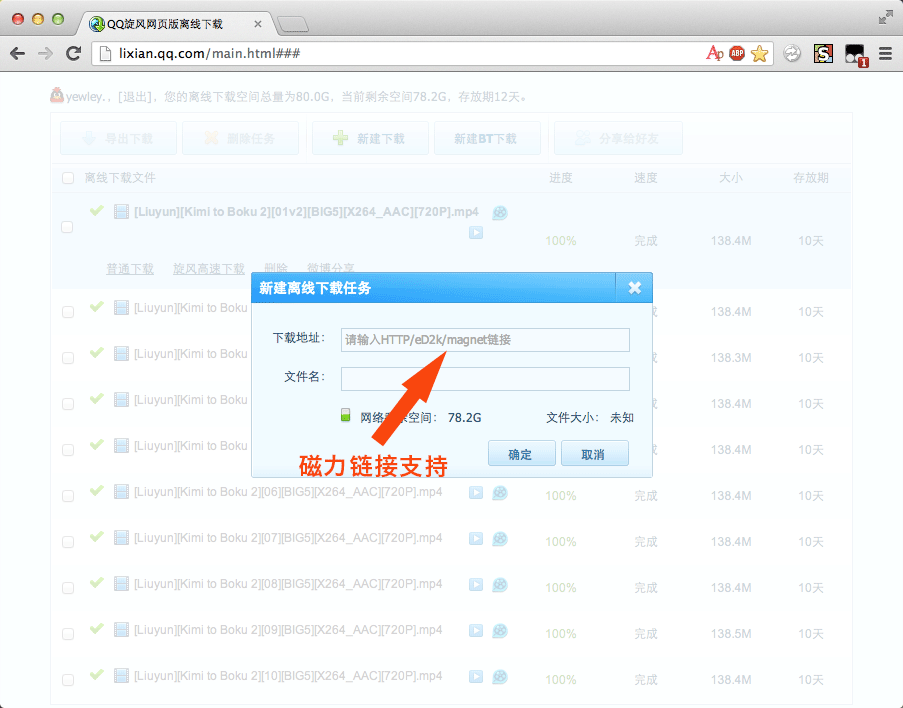Open the green S extension icon

[x=823, y=54]
